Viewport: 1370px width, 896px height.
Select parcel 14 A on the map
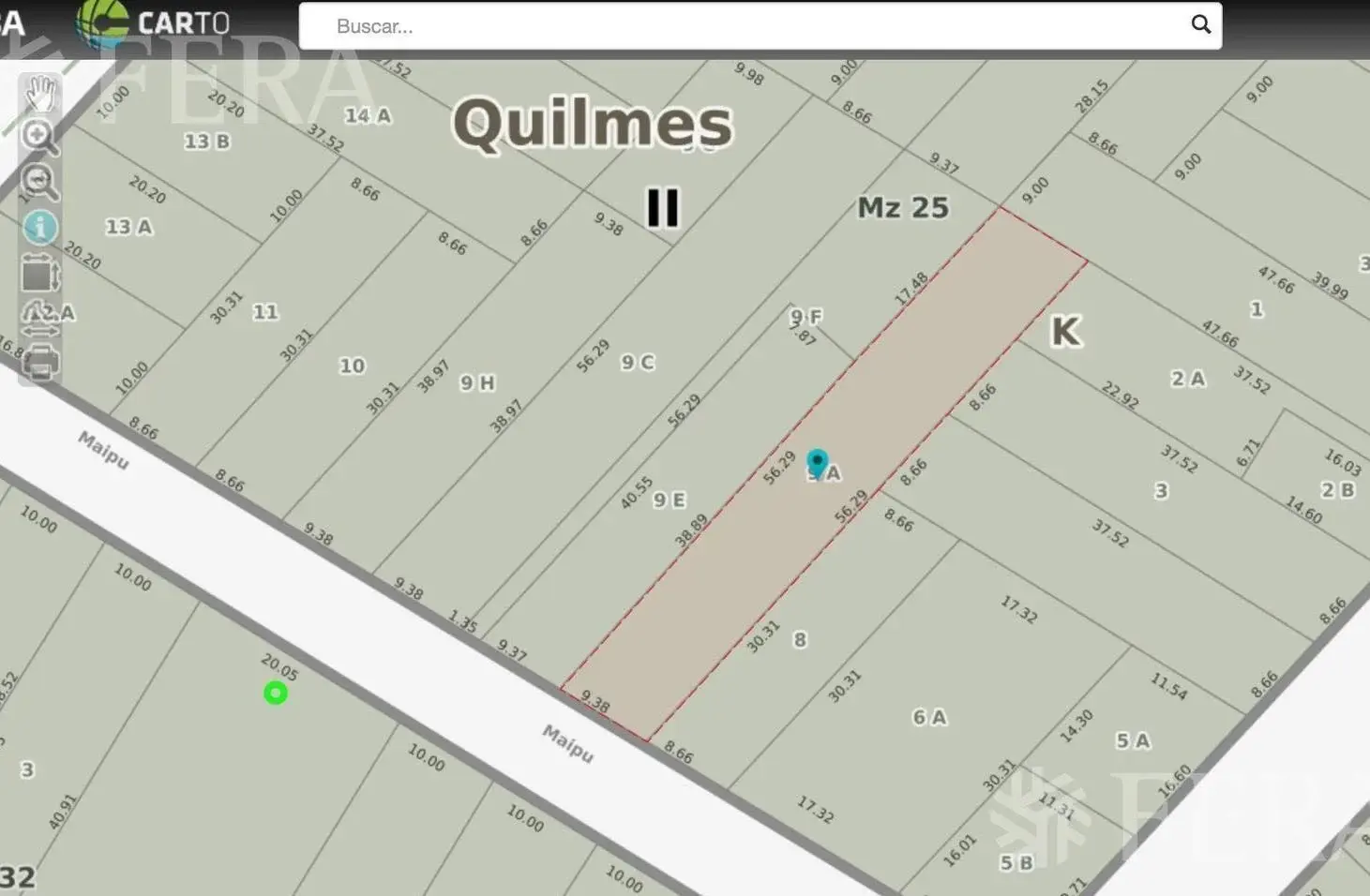(x=368, y=115)
